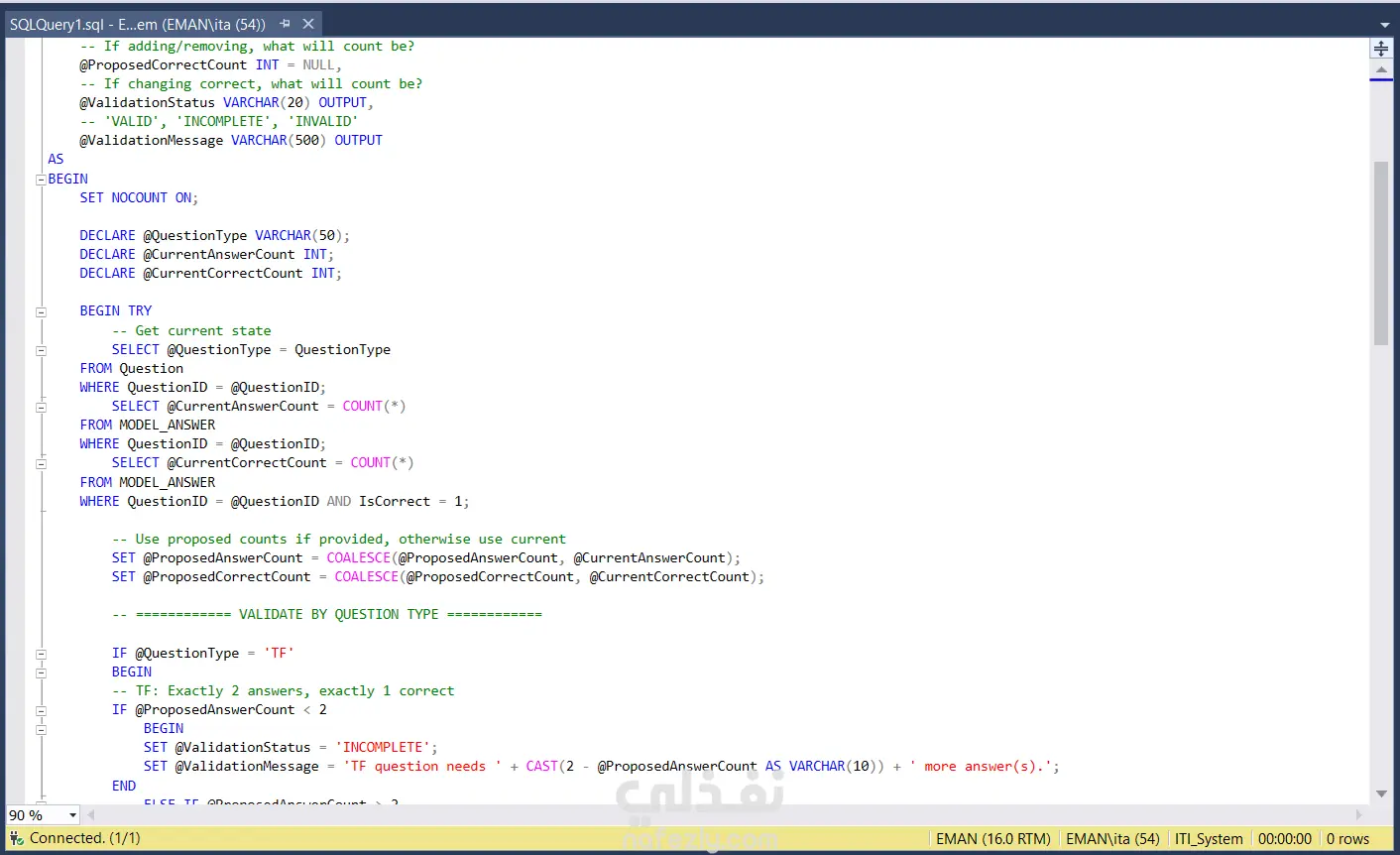Click the 'EMAN (16.0 RTM)' server status entry
The image size is (1400, 855).
pyautogui.click(x=993, y=839)
